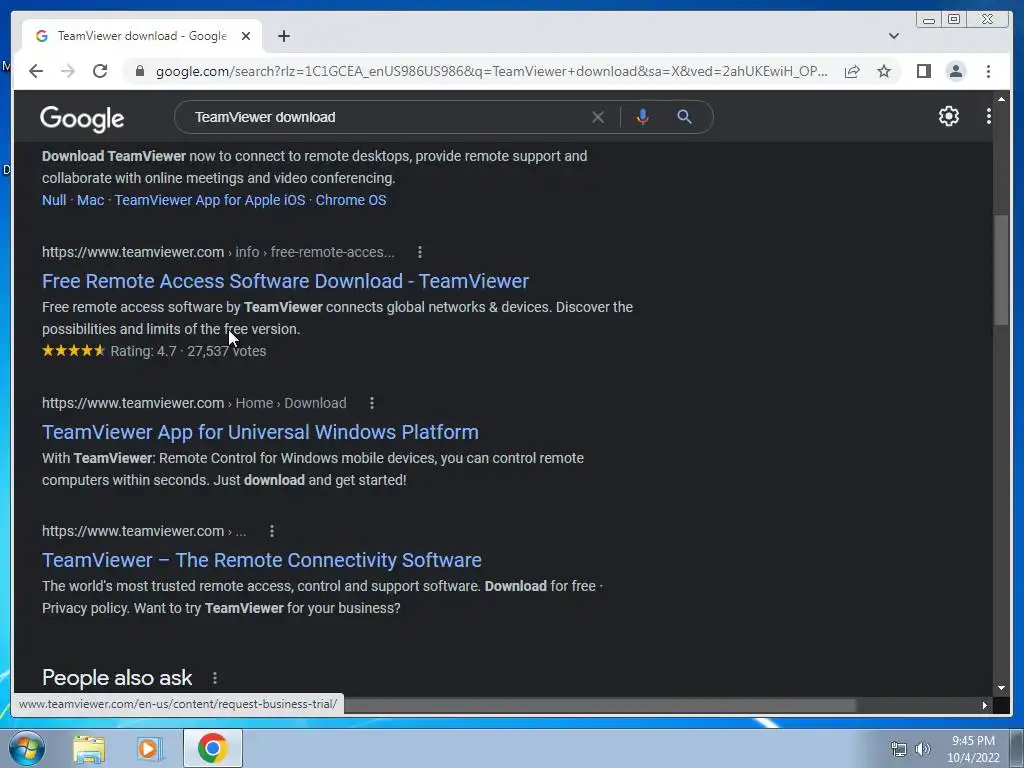1024x768 pixels.
Task: Select Chrome in the taskbar
Action: pos(212,748)
